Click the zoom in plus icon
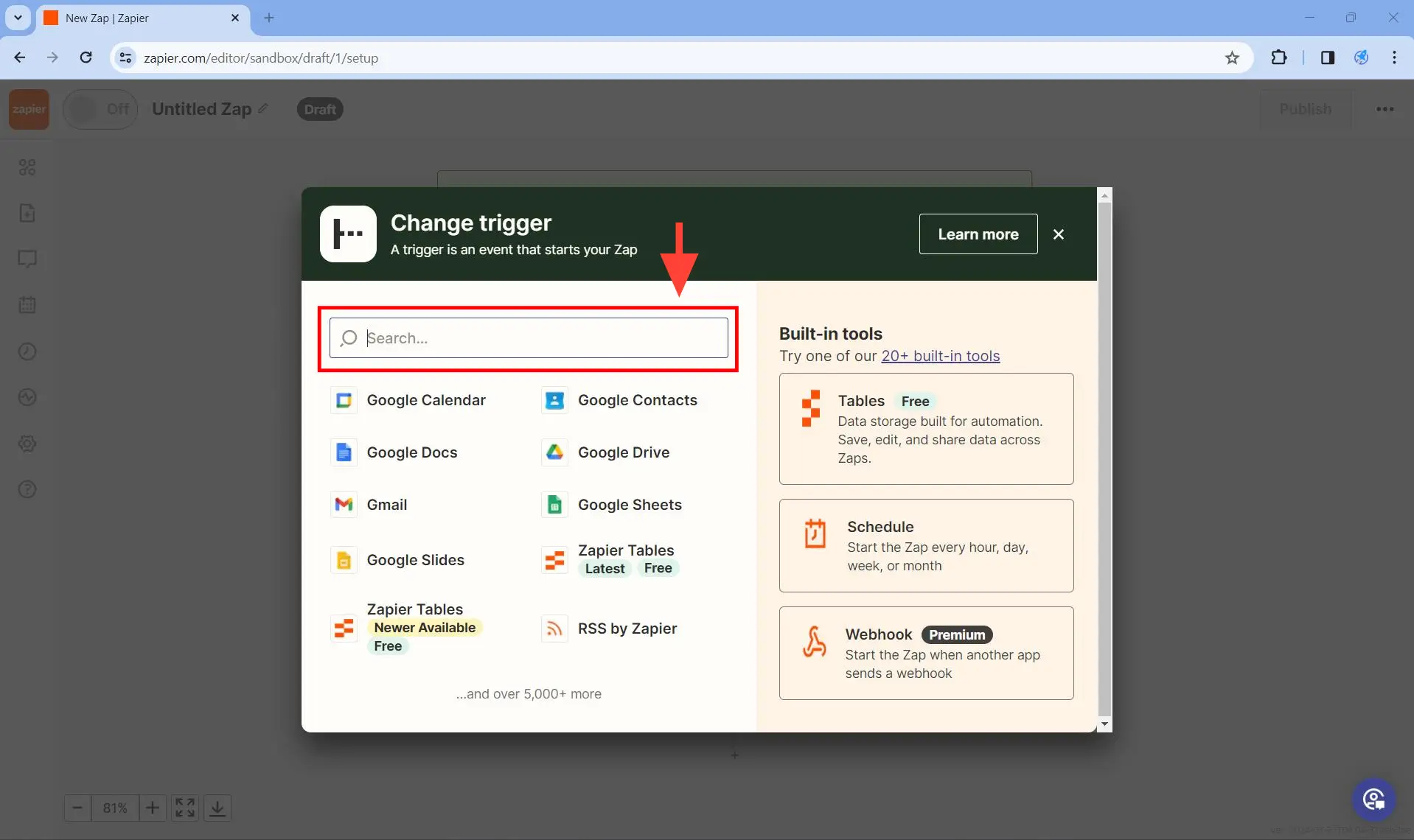The width and height of the screenshot is (1414, 840). (153, 808)
